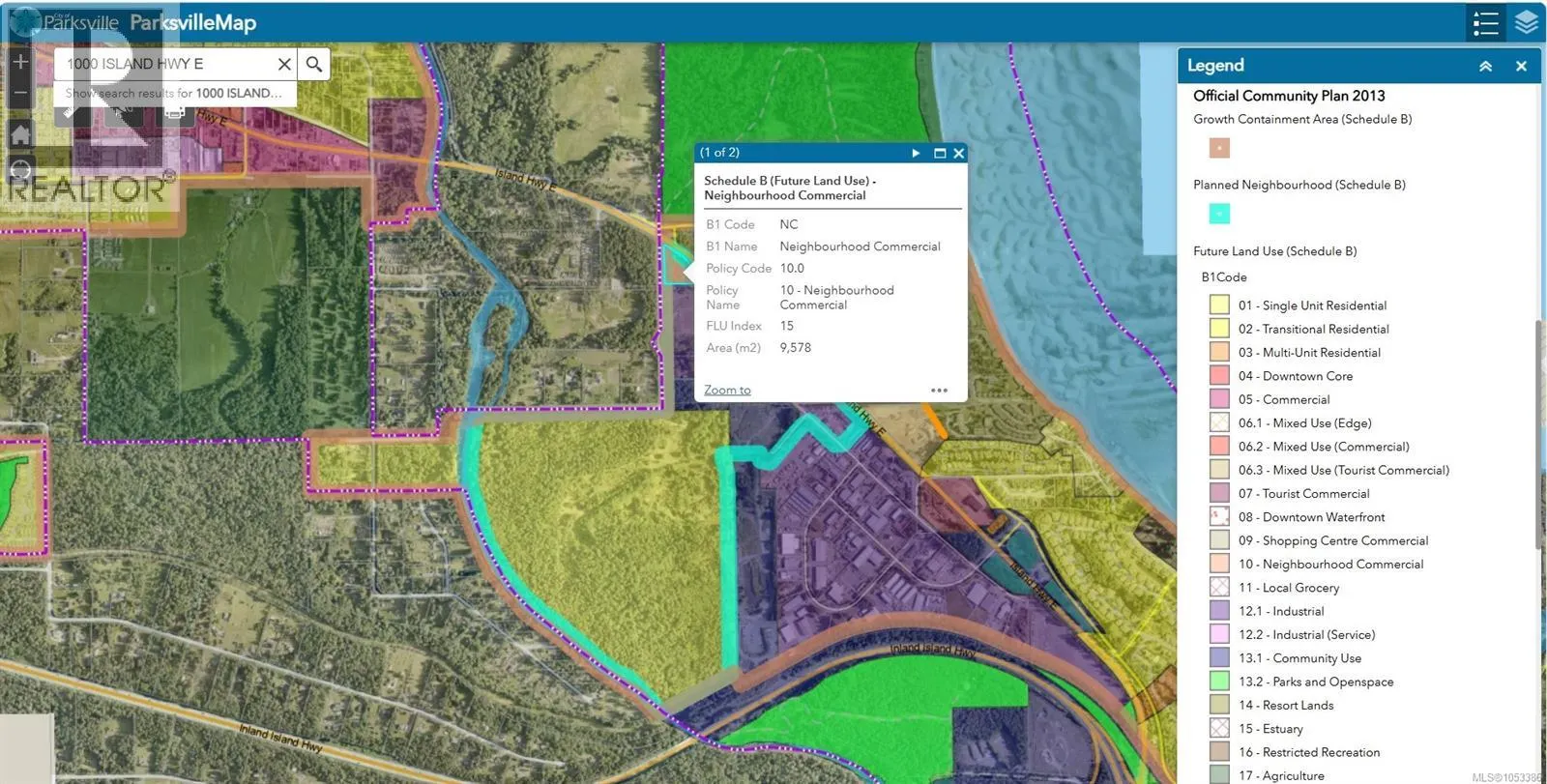The width and height of the screenshot is (1547, 784).
Task: Click Growth Containment Area swatch
Action: click(x=1219, y=148)
